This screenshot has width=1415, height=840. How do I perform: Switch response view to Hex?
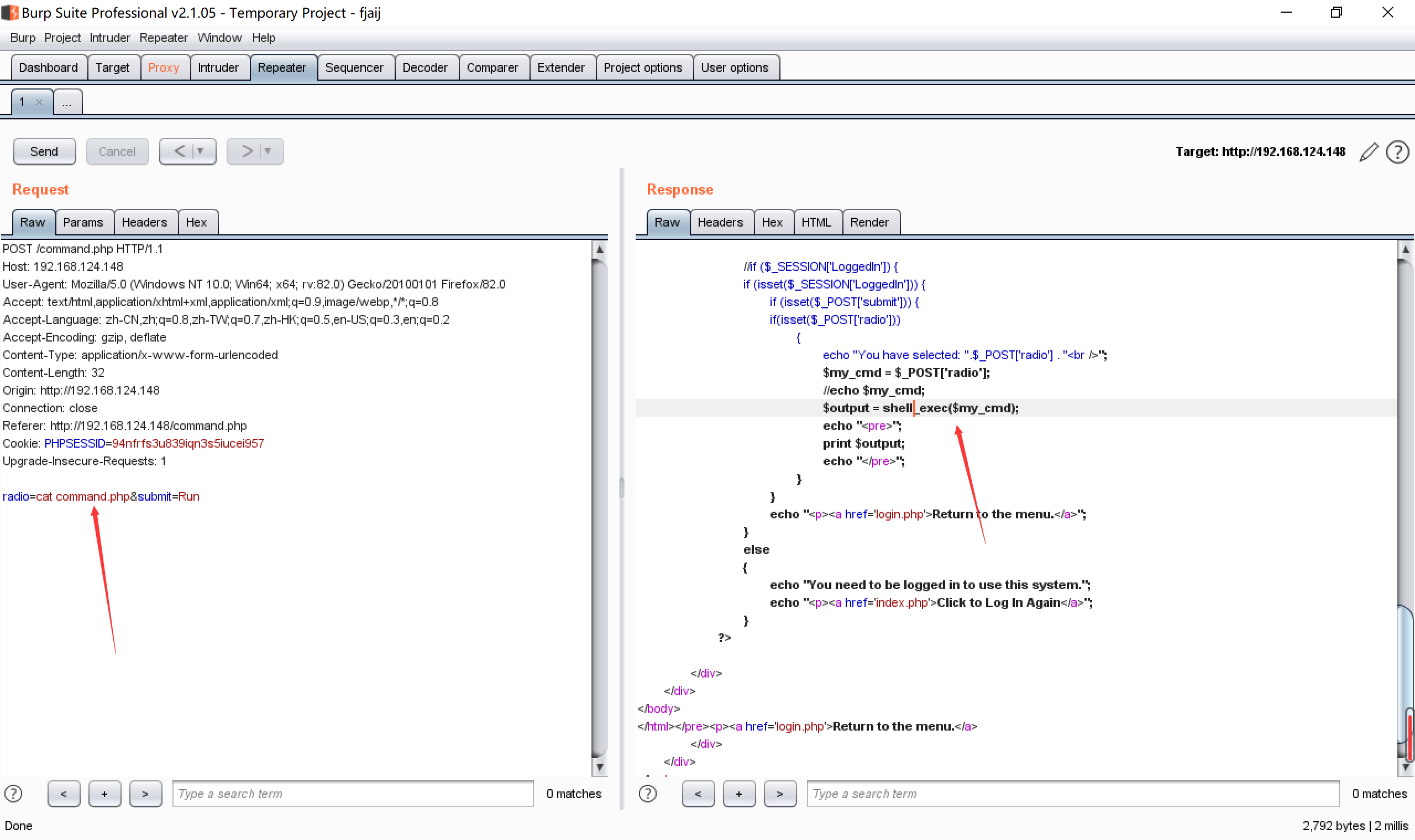click(773, 223)
